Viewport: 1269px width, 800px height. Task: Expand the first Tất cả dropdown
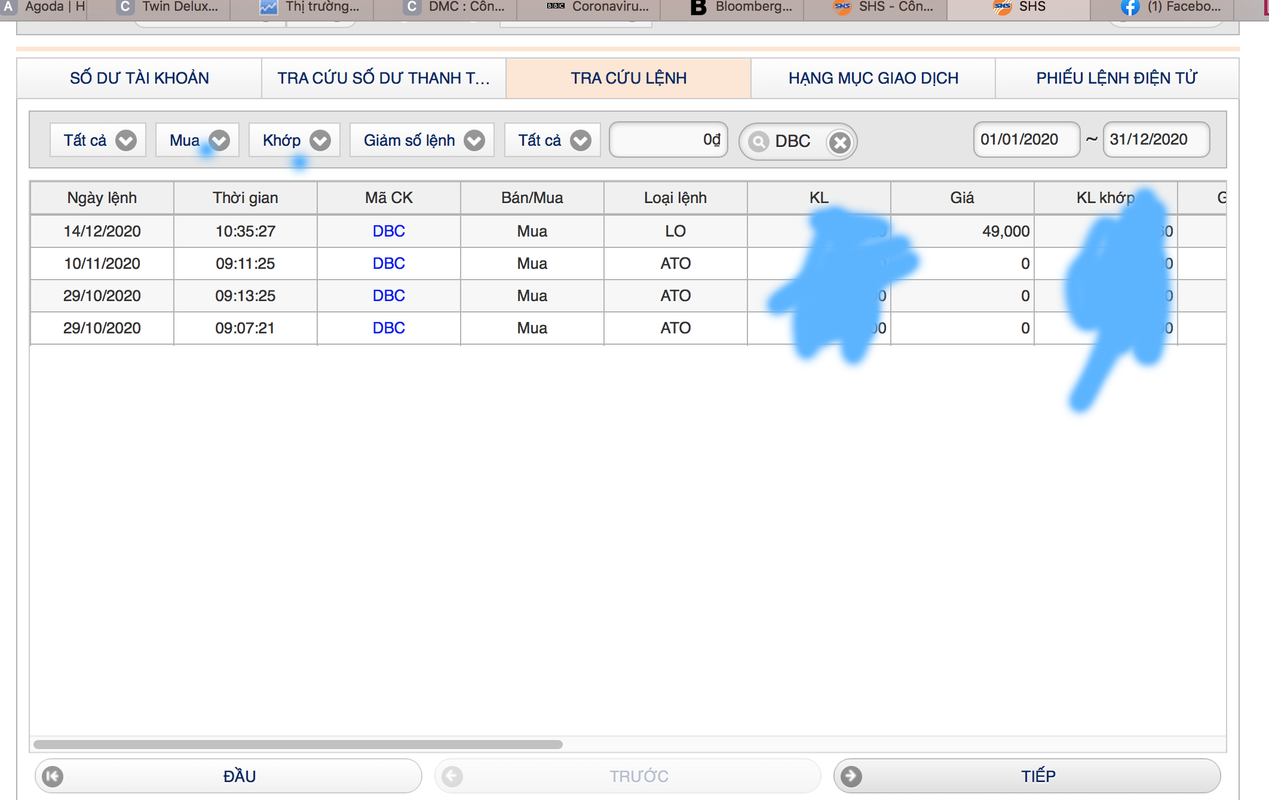98,141
